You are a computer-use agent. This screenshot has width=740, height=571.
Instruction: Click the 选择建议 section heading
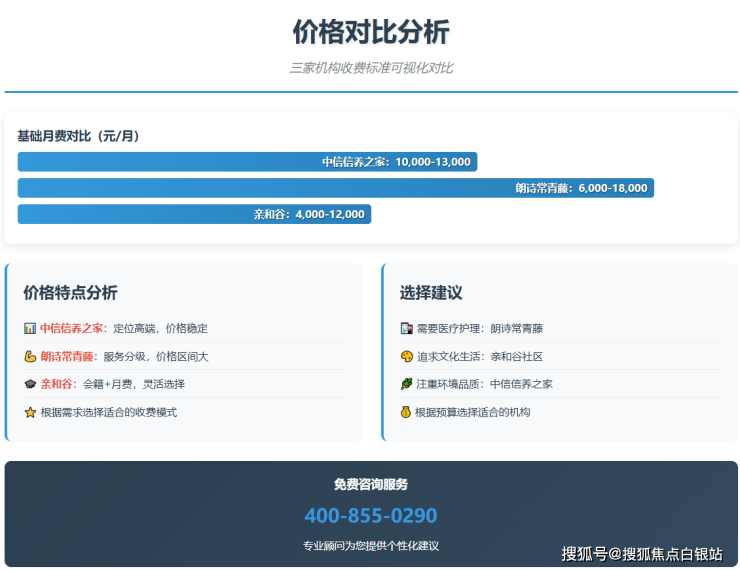click(431, 293)
